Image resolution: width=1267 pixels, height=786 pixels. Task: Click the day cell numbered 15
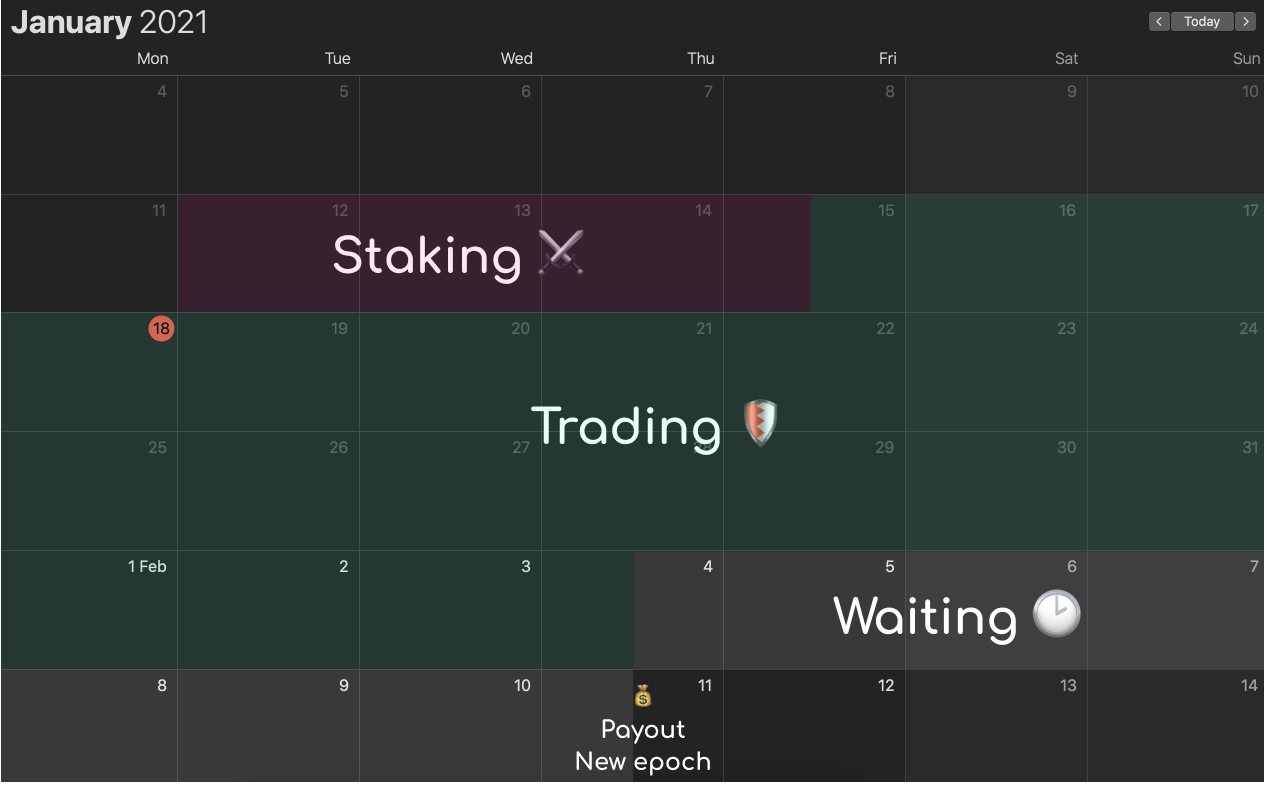tap(815, 254)
